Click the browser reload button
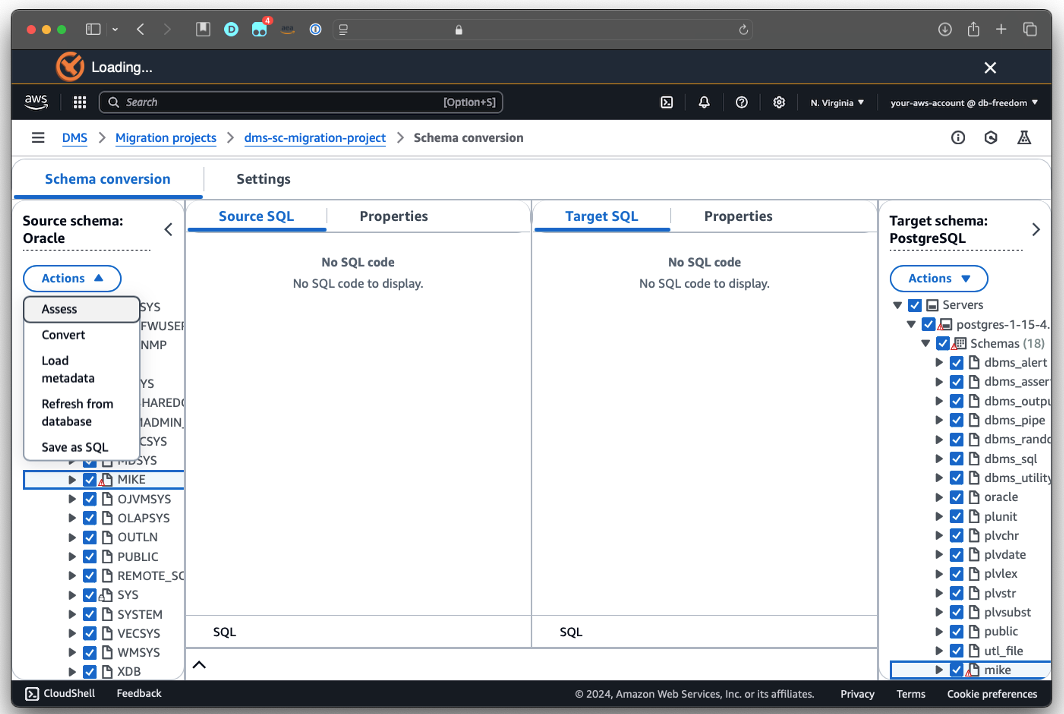 [743, 29]
